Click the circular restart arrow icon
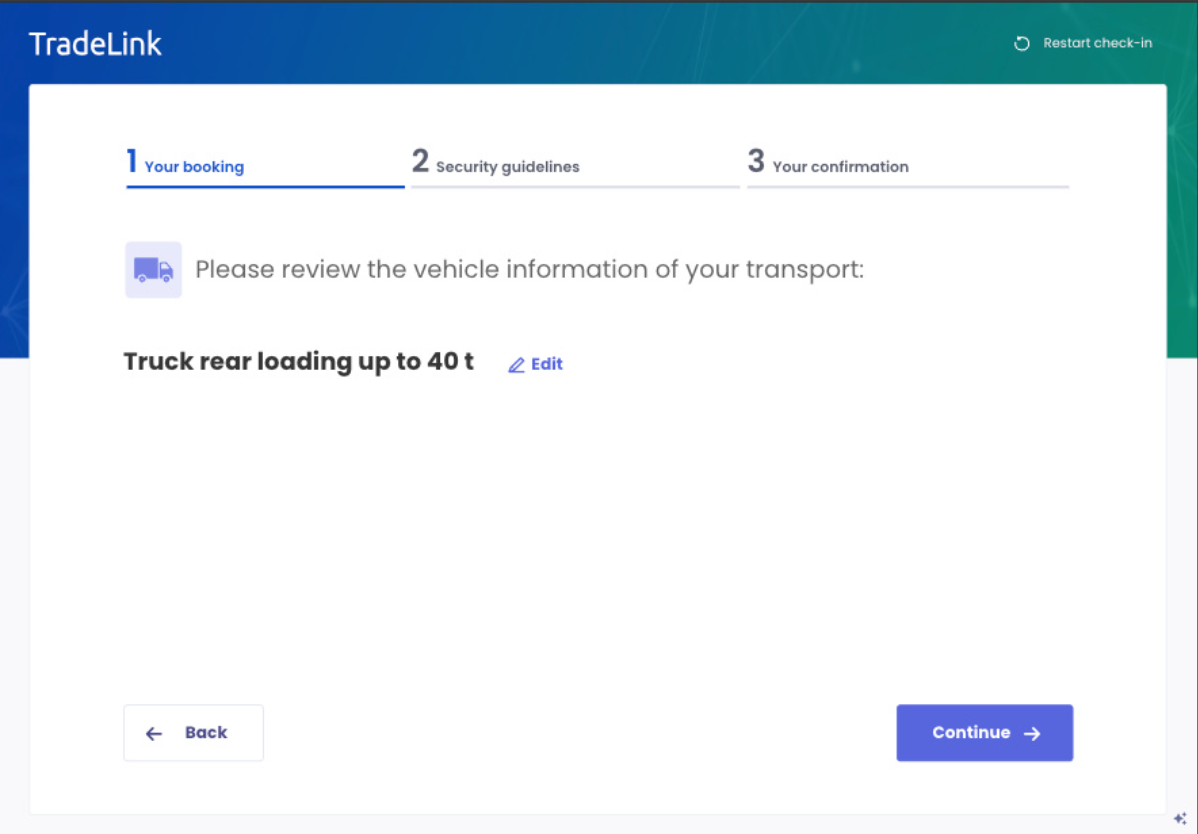 [1021, 44]
